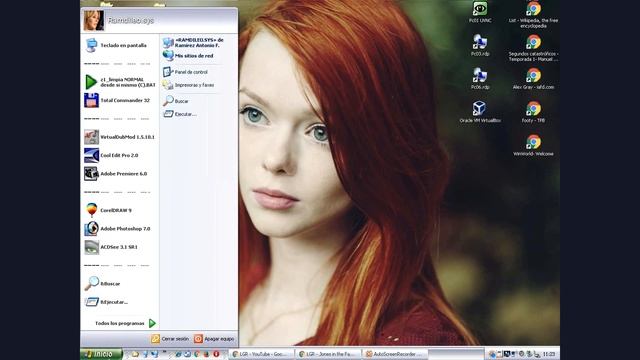Click the folder quick launch icon
Image resolution: width=640 pixels, height=360 pixels.
click(x=135, y=354)
